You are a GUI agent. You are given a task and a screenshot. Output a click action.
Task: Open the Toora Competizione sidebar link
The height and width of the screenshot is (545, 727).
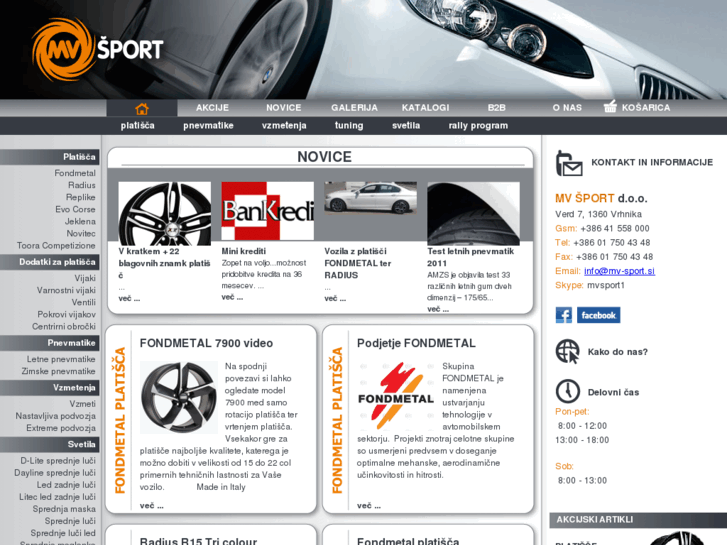click(56, 245)
